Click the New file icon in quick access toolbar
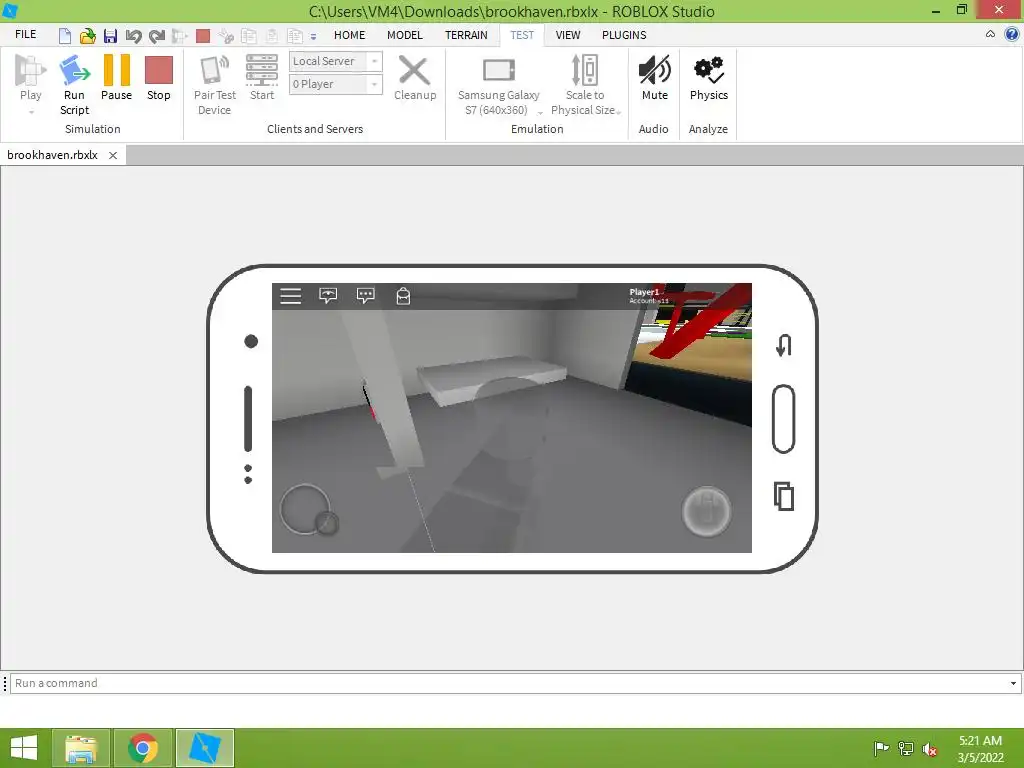 [x=65, y=35]
